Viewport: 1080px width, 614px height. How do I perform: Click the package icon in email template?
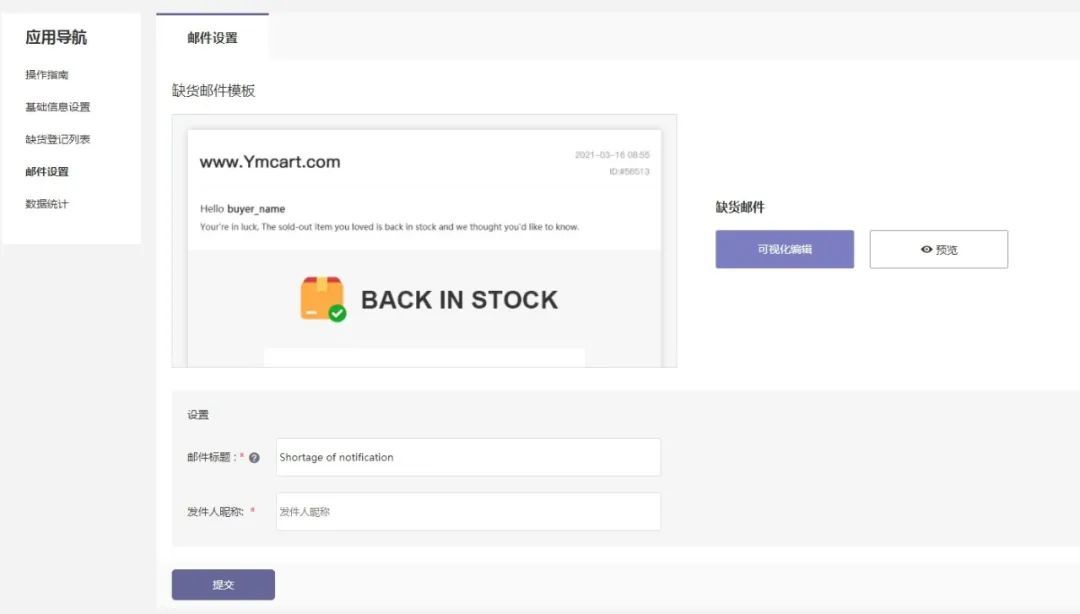point(323,299)
